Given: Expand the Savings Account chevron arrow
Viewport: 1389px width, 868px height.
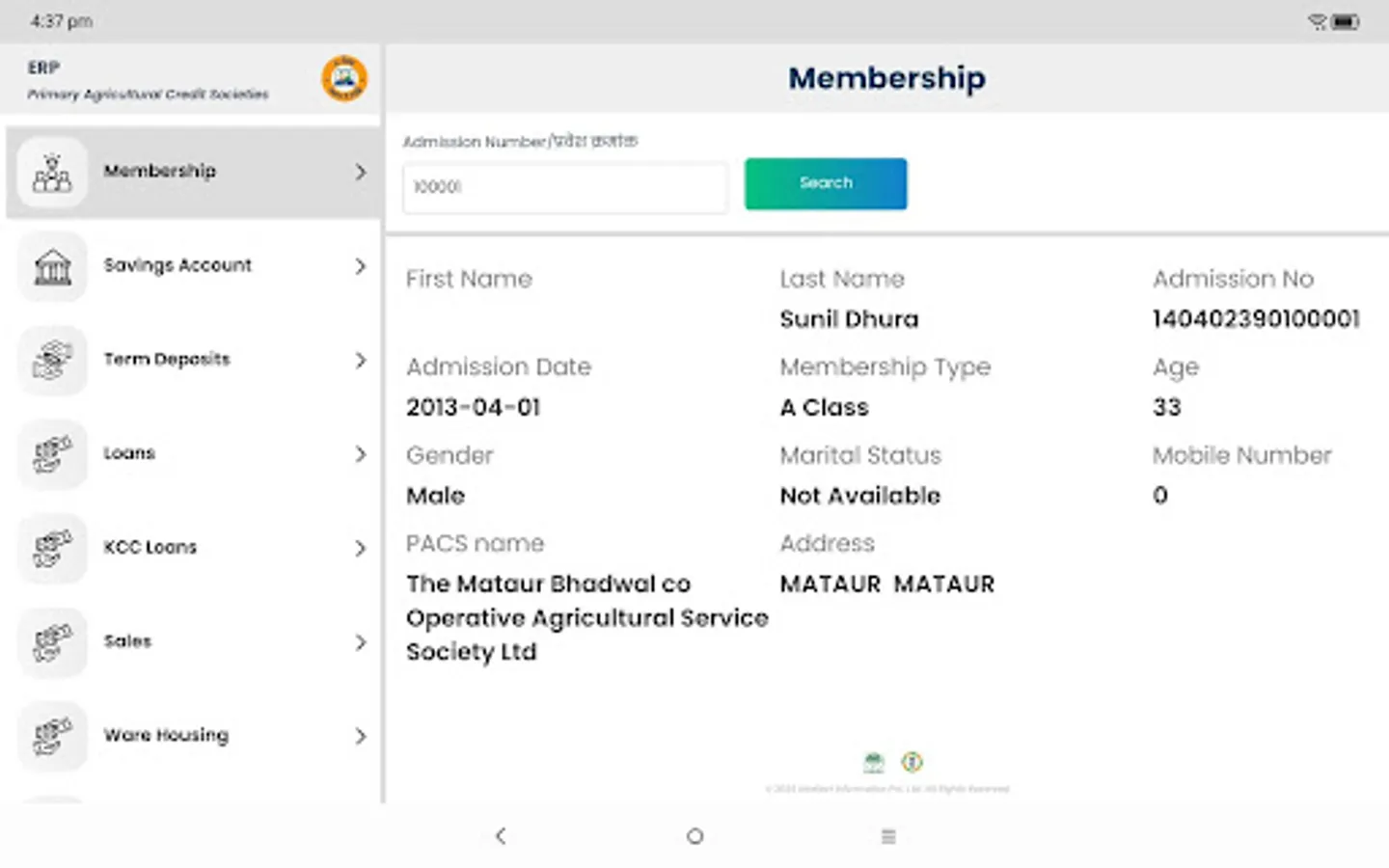Looking at the screenshot, I should (x=361, y=266).
